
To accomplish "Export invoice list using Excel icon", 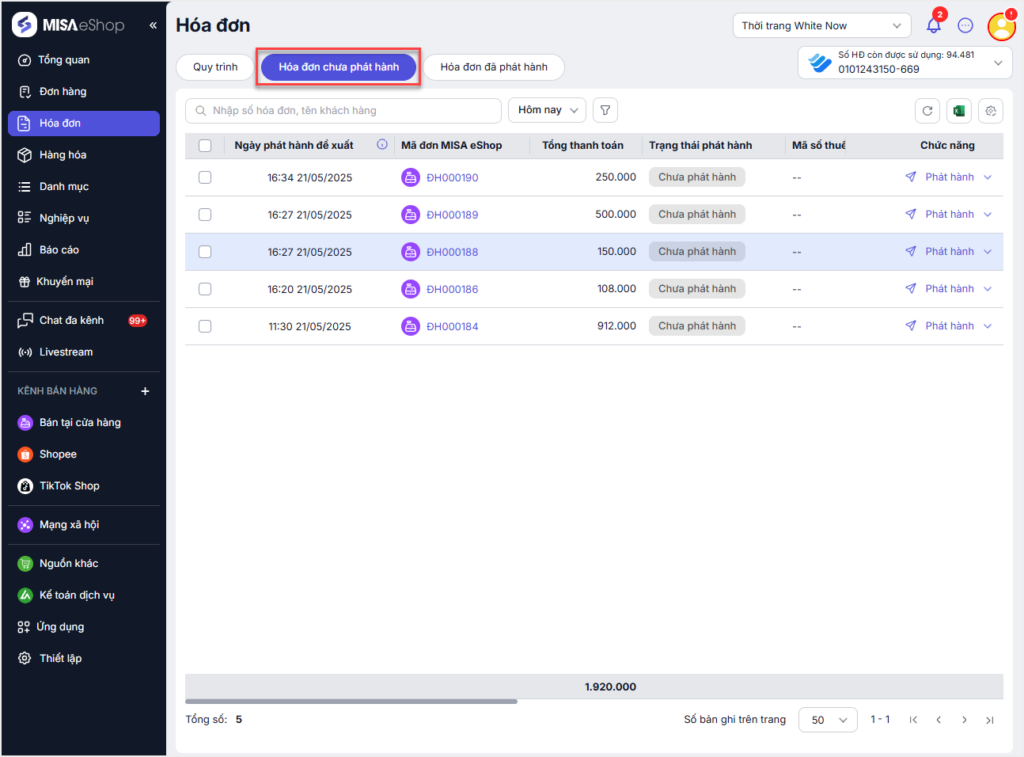I will click(959, 111).
